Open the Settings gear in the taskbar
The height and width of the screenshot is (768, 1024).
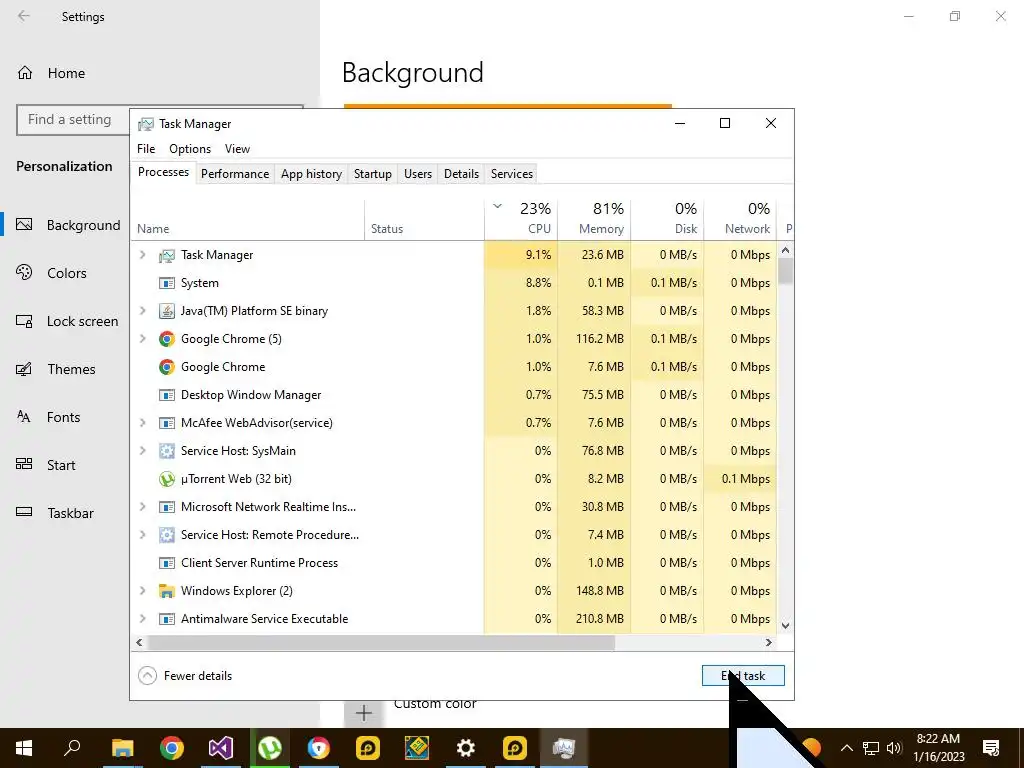(466, 748)
